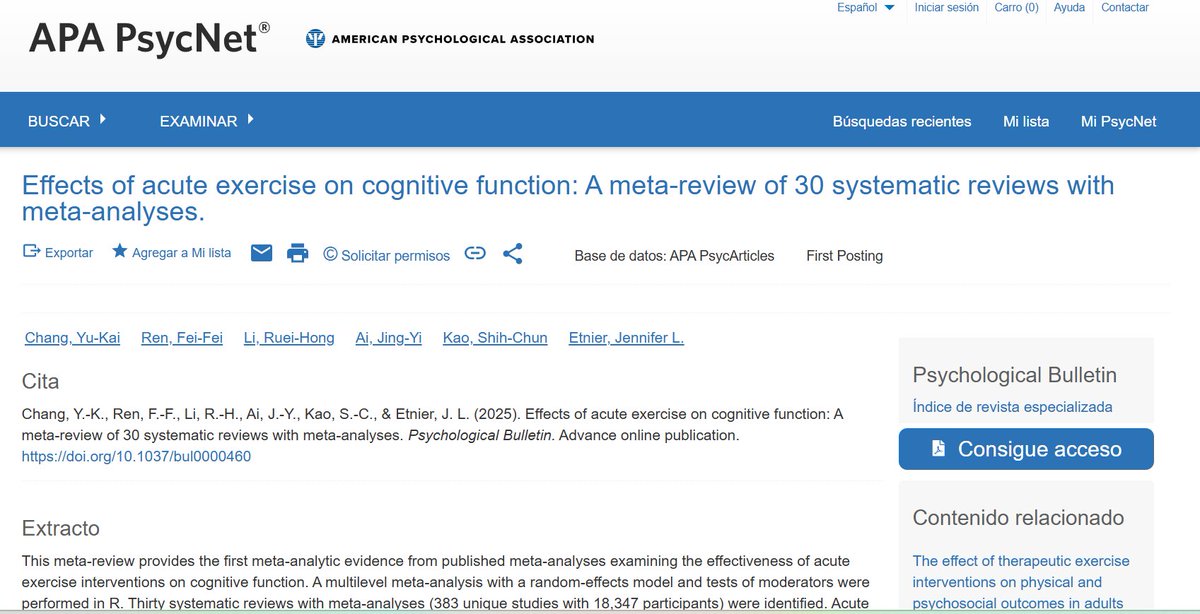Open Búsquedas recientes
The height and width of the screenshot is (614, 1200).
[902, 121]
